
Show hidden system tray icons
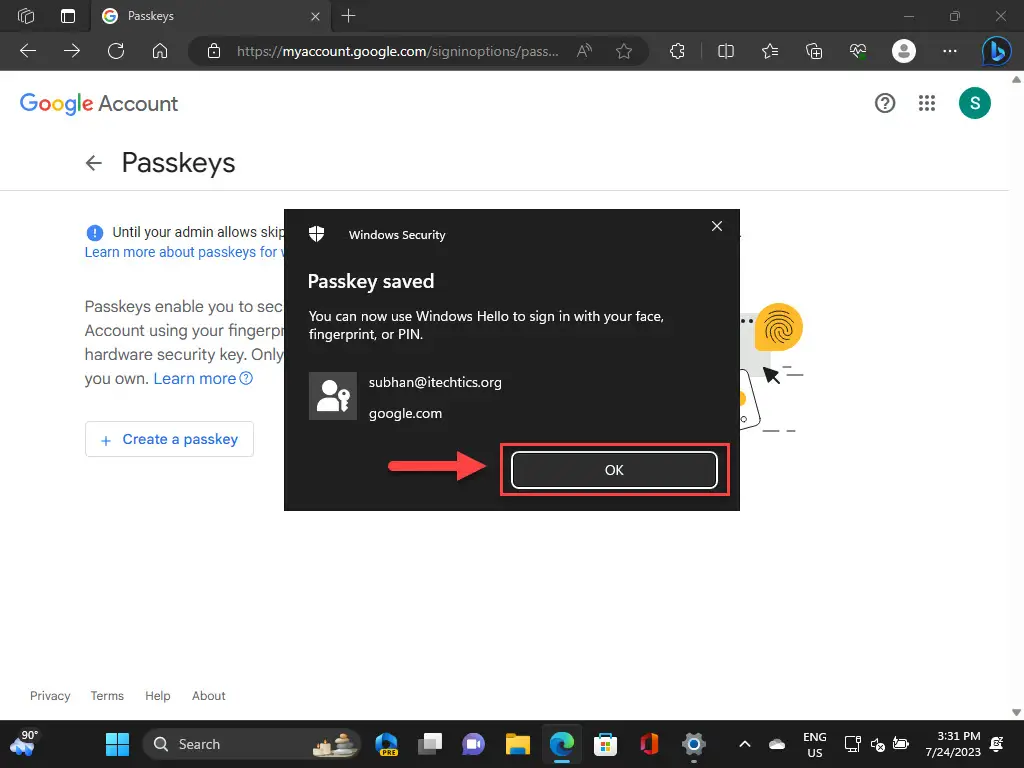(744, 744)
